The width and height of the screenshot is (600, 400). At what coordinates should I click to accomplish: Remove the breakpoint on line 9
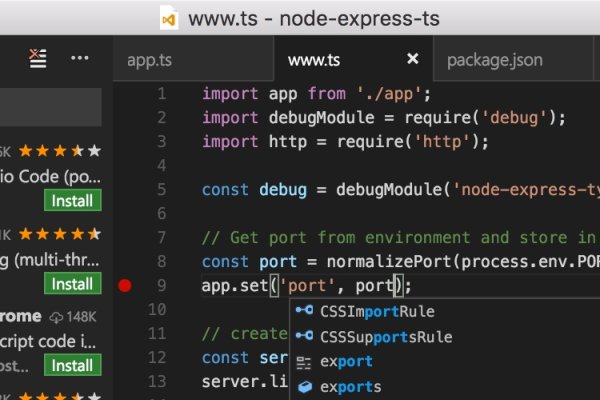pos(125,286)
